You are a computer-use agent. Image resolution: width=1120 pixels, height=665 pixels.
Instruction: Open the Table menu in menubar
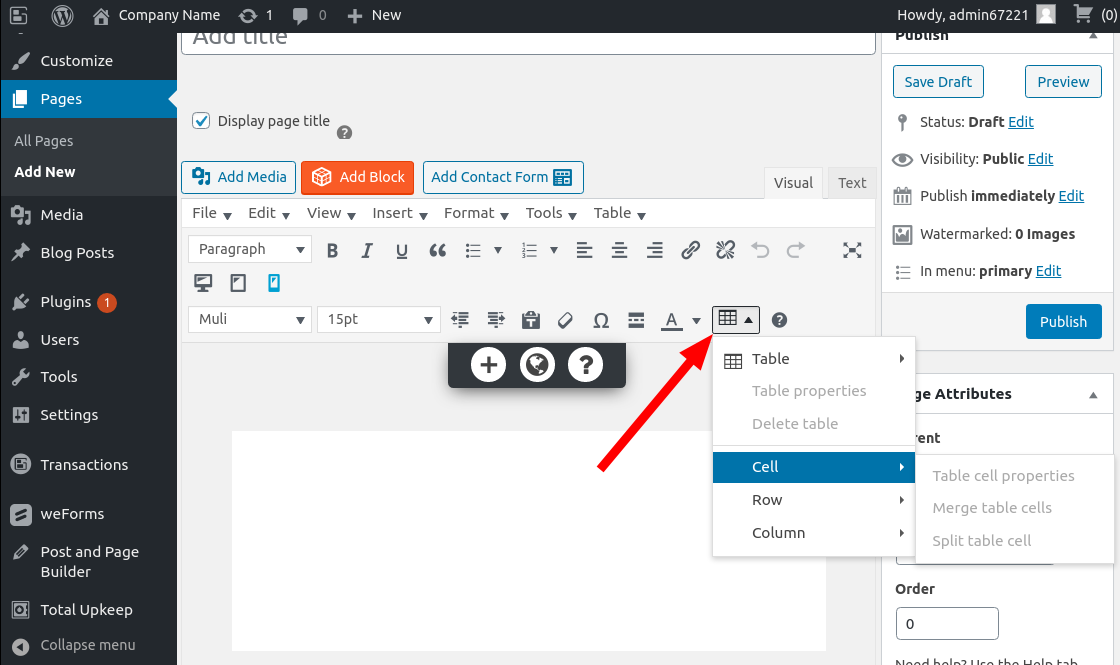[x=619, y=213]
